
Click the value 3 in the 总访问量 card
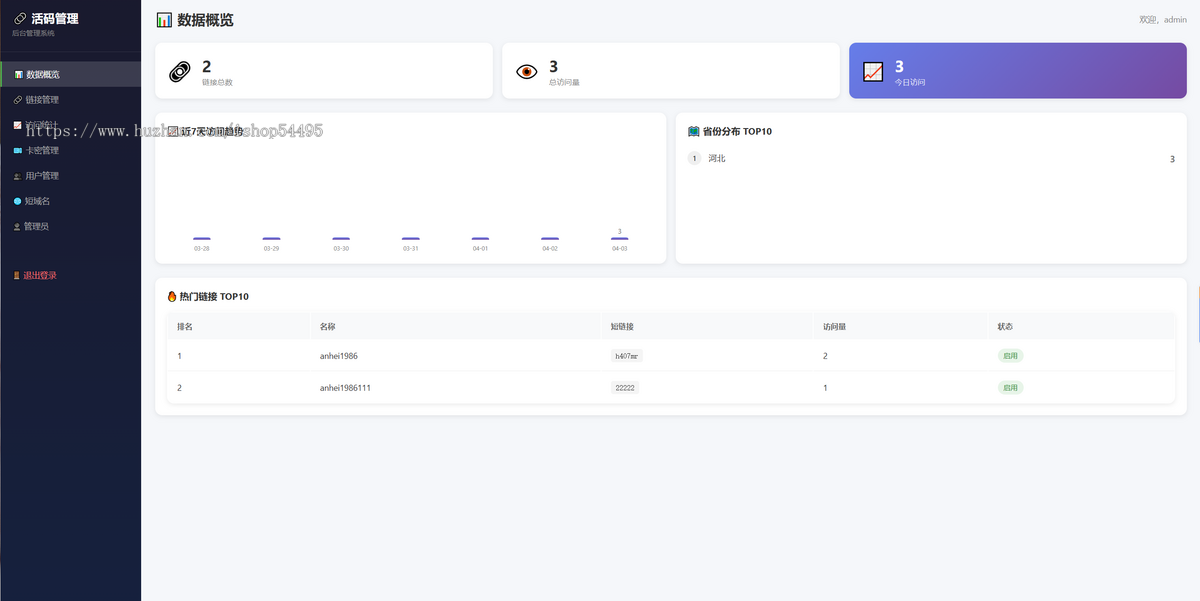[x=553, y=66]
